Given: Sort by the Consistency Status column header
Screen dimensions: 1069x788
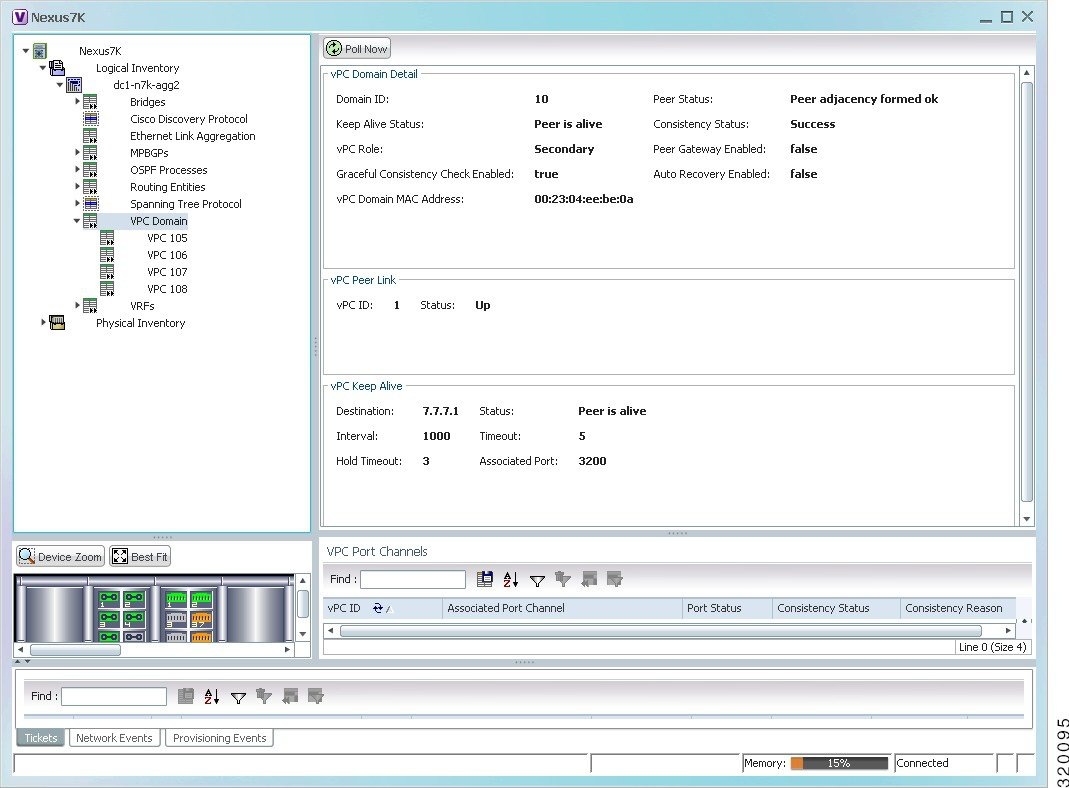Looking at the screenshot, I should tap(836, 608).
